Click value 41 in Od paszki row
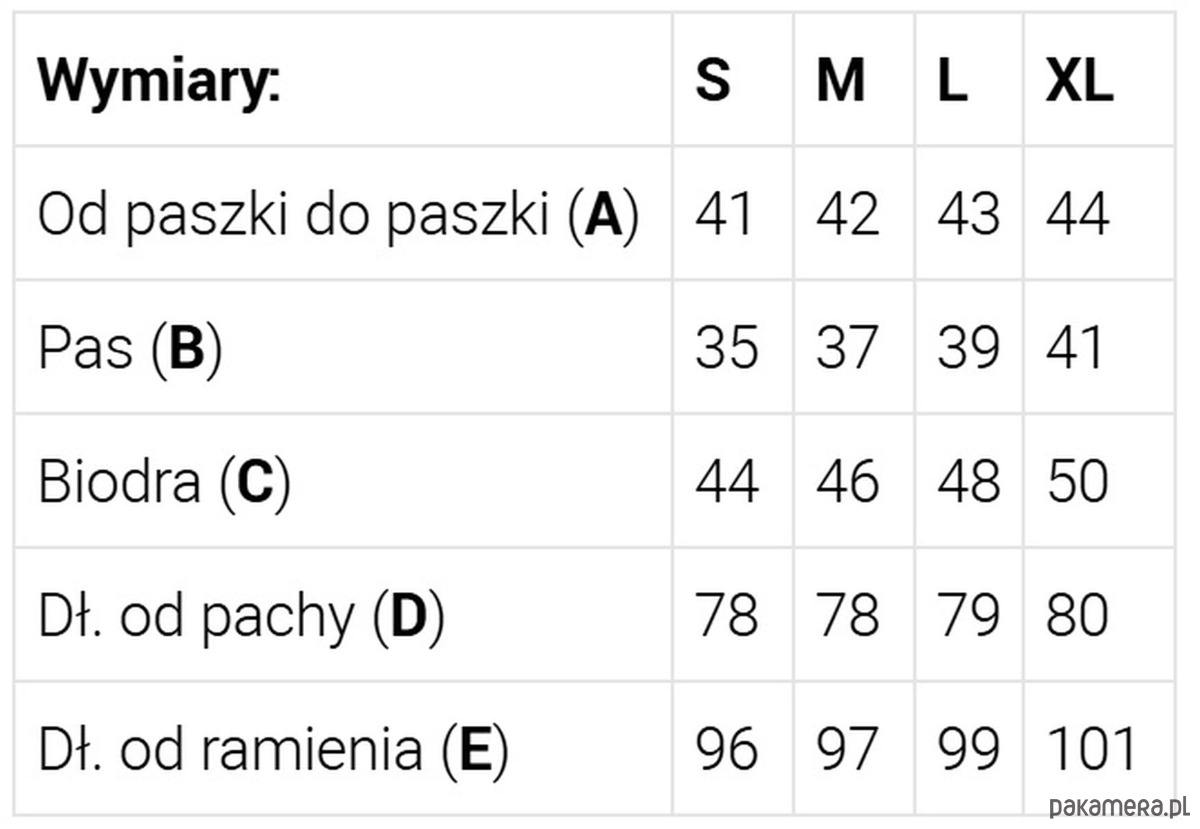The image size is (1200, 829). [725, 214]
